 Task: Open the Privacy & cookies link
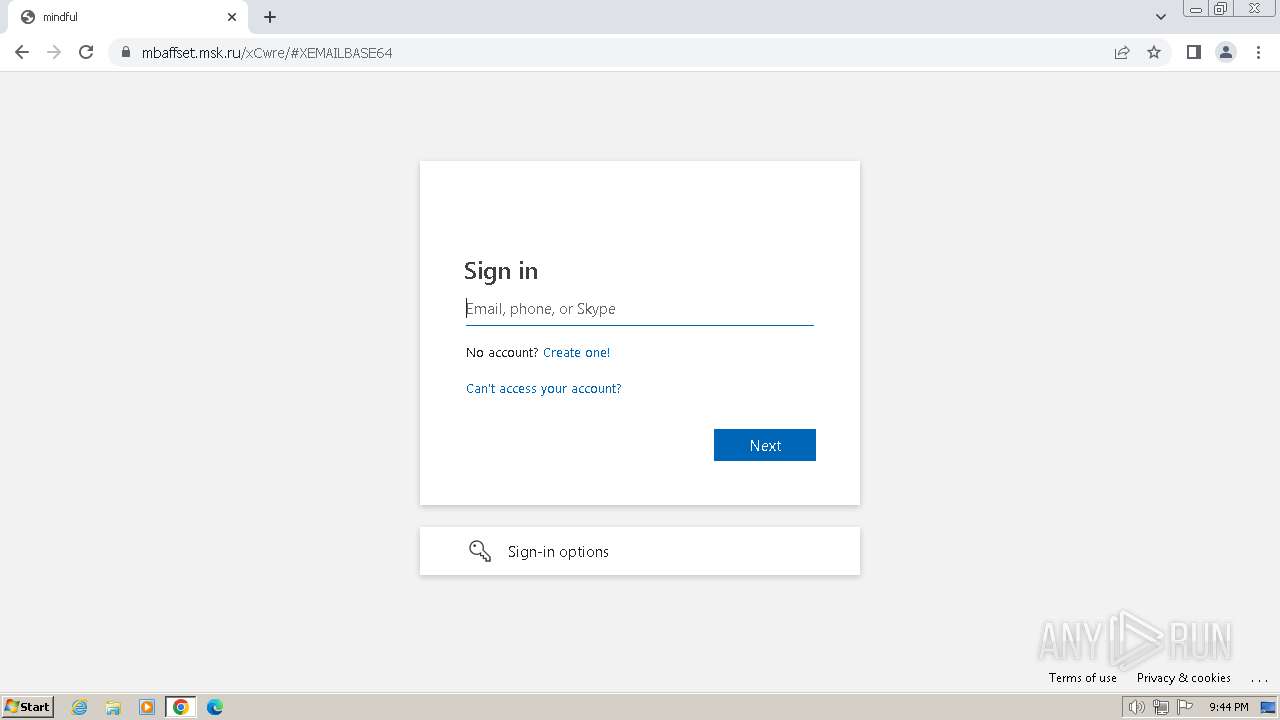(1184, 677)
